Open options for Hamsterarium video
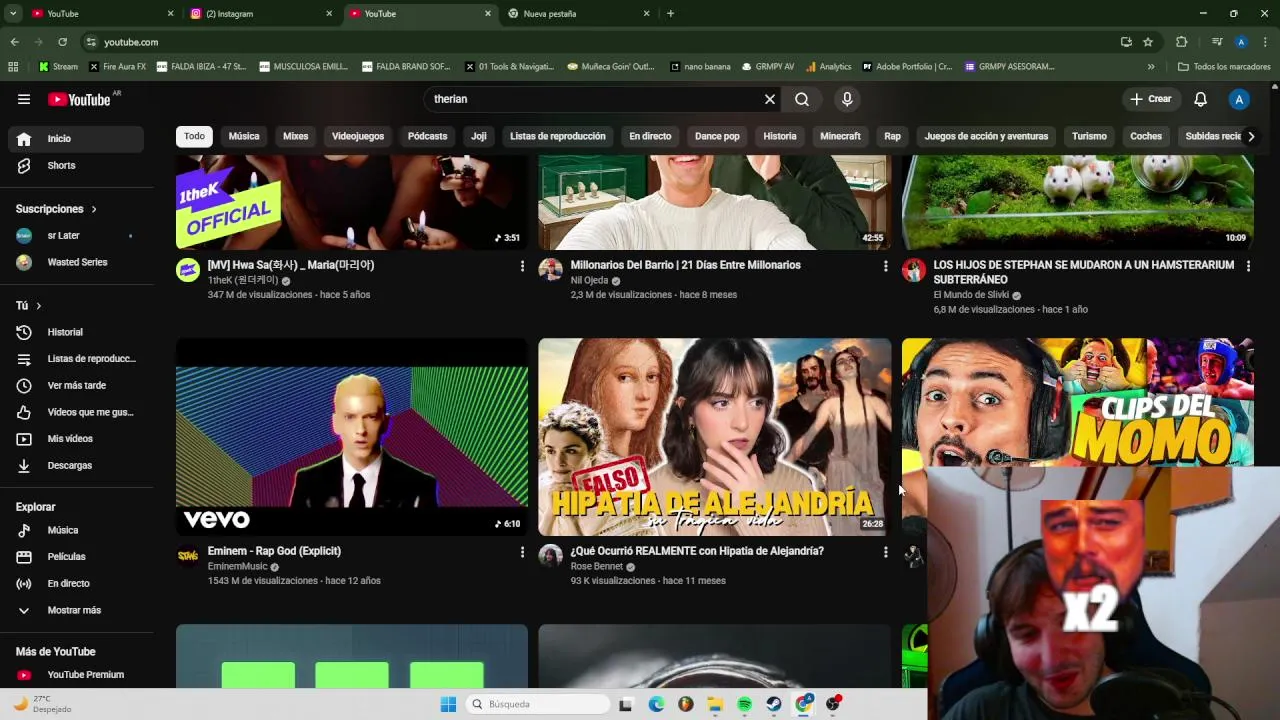The height and width of the screenshot is (720, 1280). 1248,266
